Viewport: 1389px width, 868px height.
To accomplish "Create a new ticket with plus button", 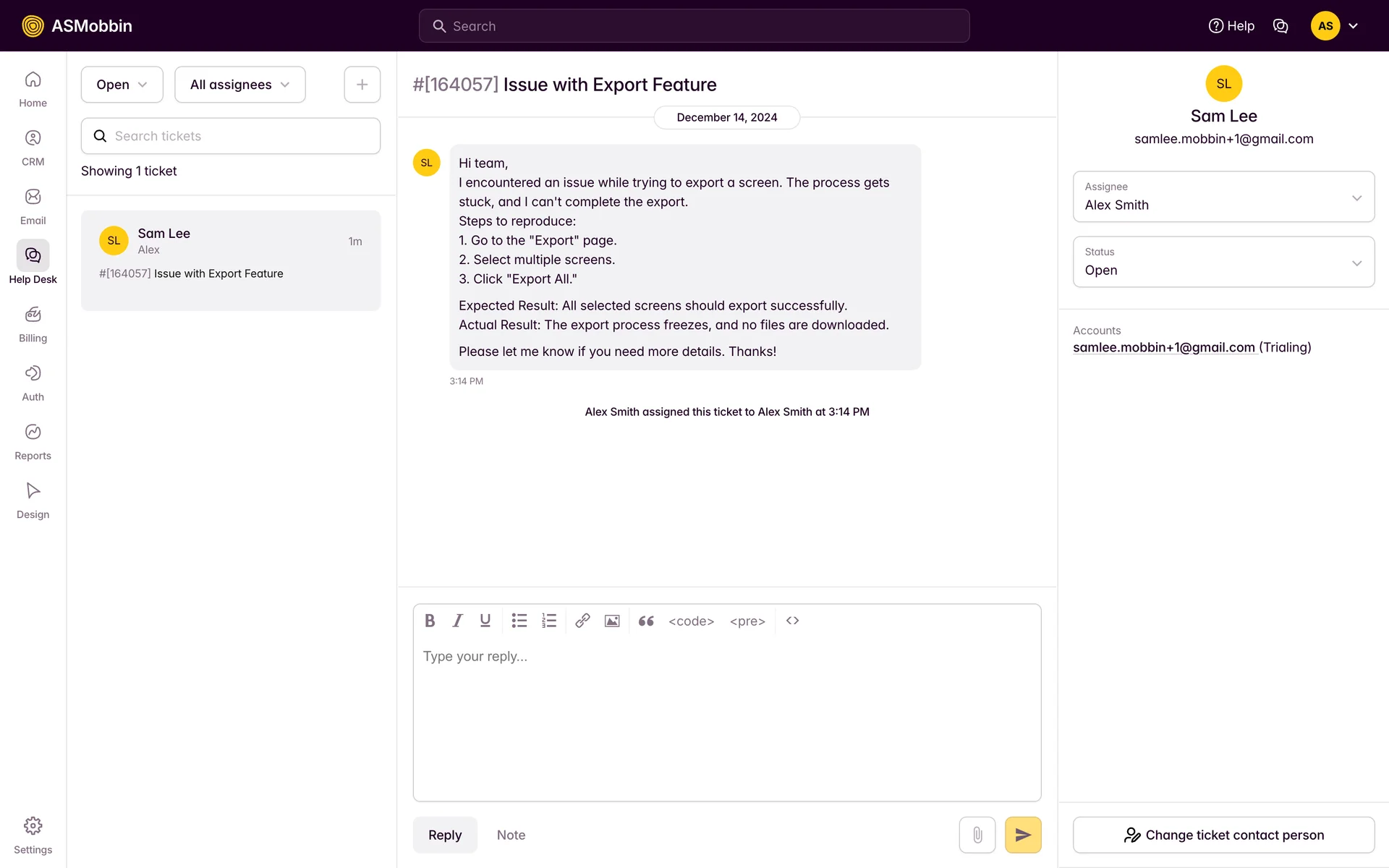I will click(362, 85).
